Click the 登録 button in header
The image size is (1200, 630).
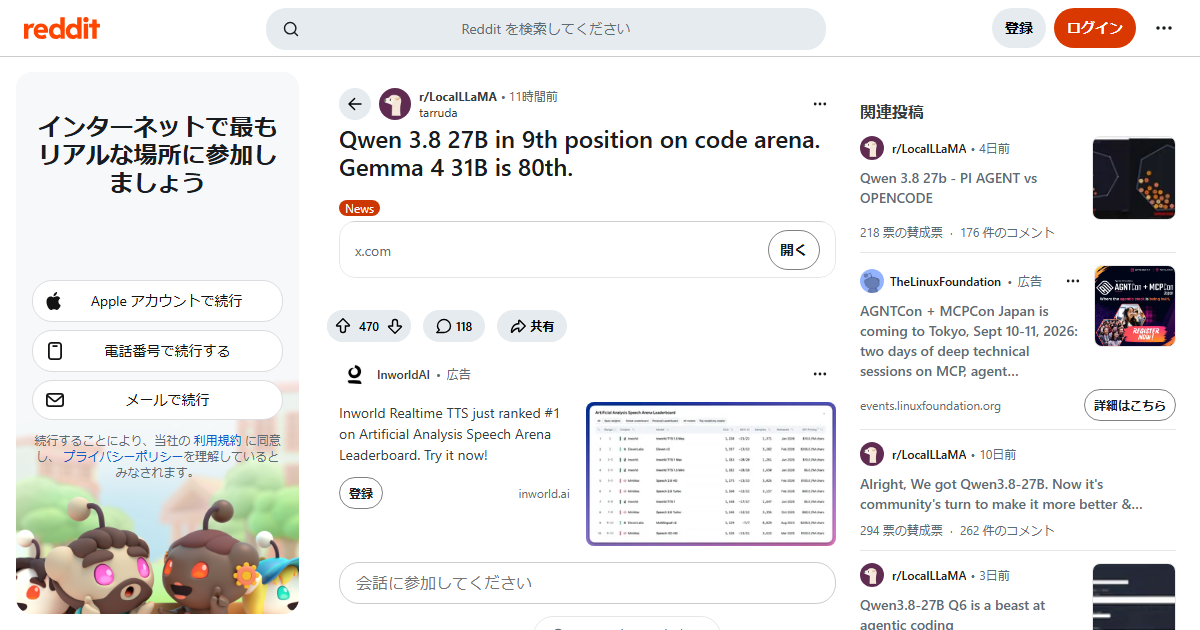pyautogui.click(x=1019, y=28)
